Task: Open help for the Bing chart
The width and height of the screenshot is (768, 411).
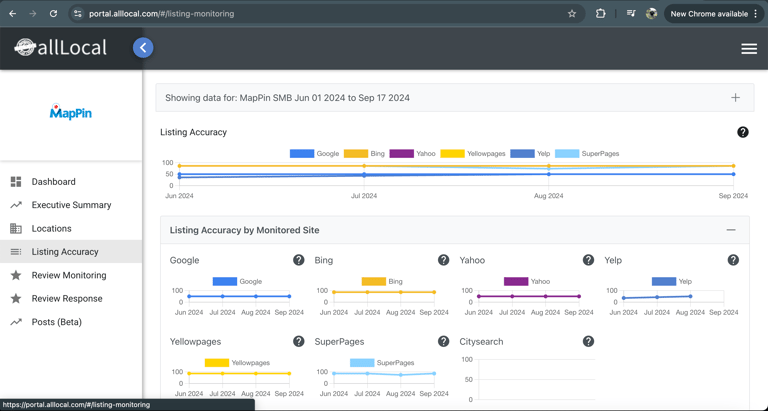Action: point(443,260)
